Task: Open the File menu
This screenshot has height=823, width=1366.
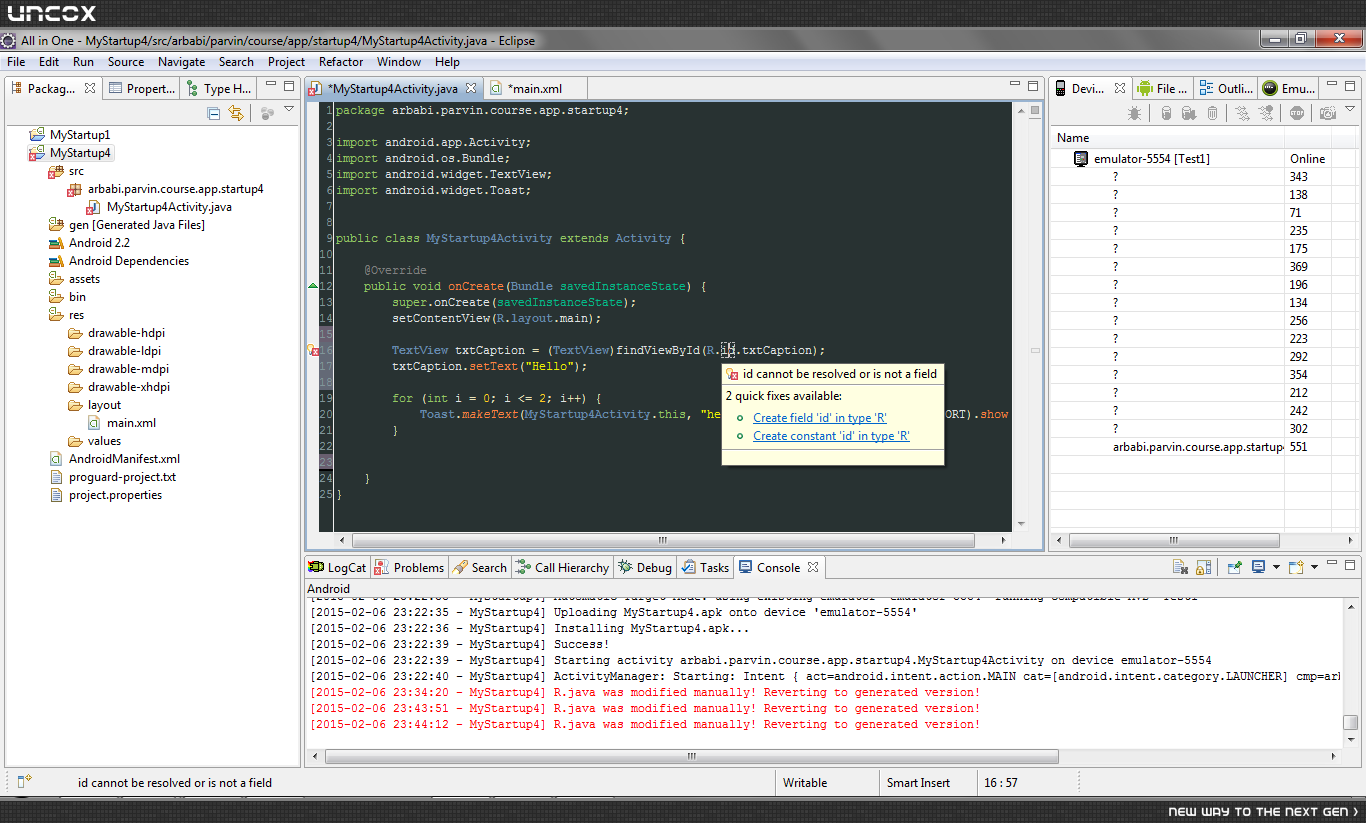Action: tap(16, 61)
